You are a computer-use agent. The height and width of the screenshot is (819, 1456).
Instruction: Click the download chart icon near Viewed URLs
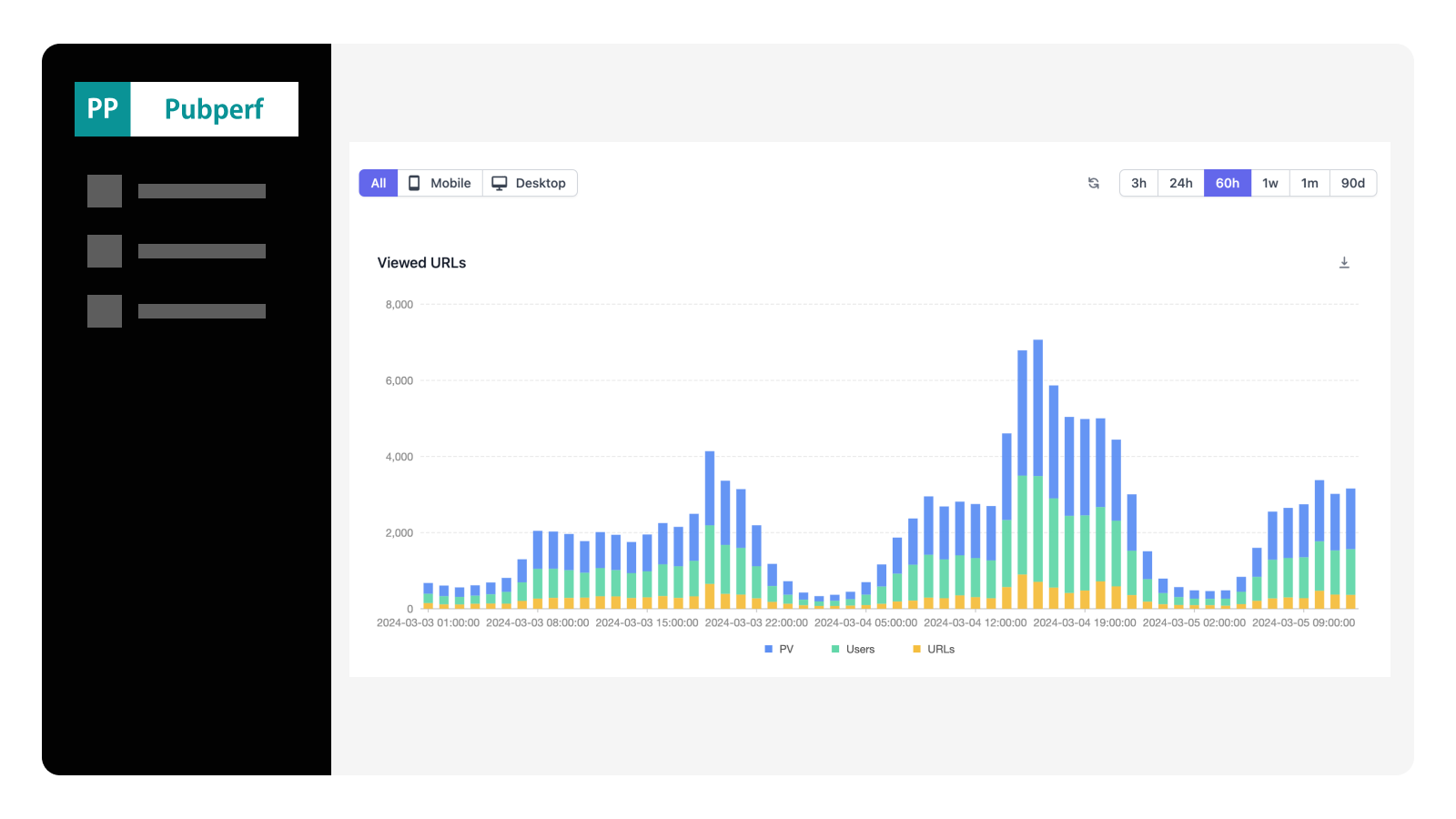coord(1344,262)
